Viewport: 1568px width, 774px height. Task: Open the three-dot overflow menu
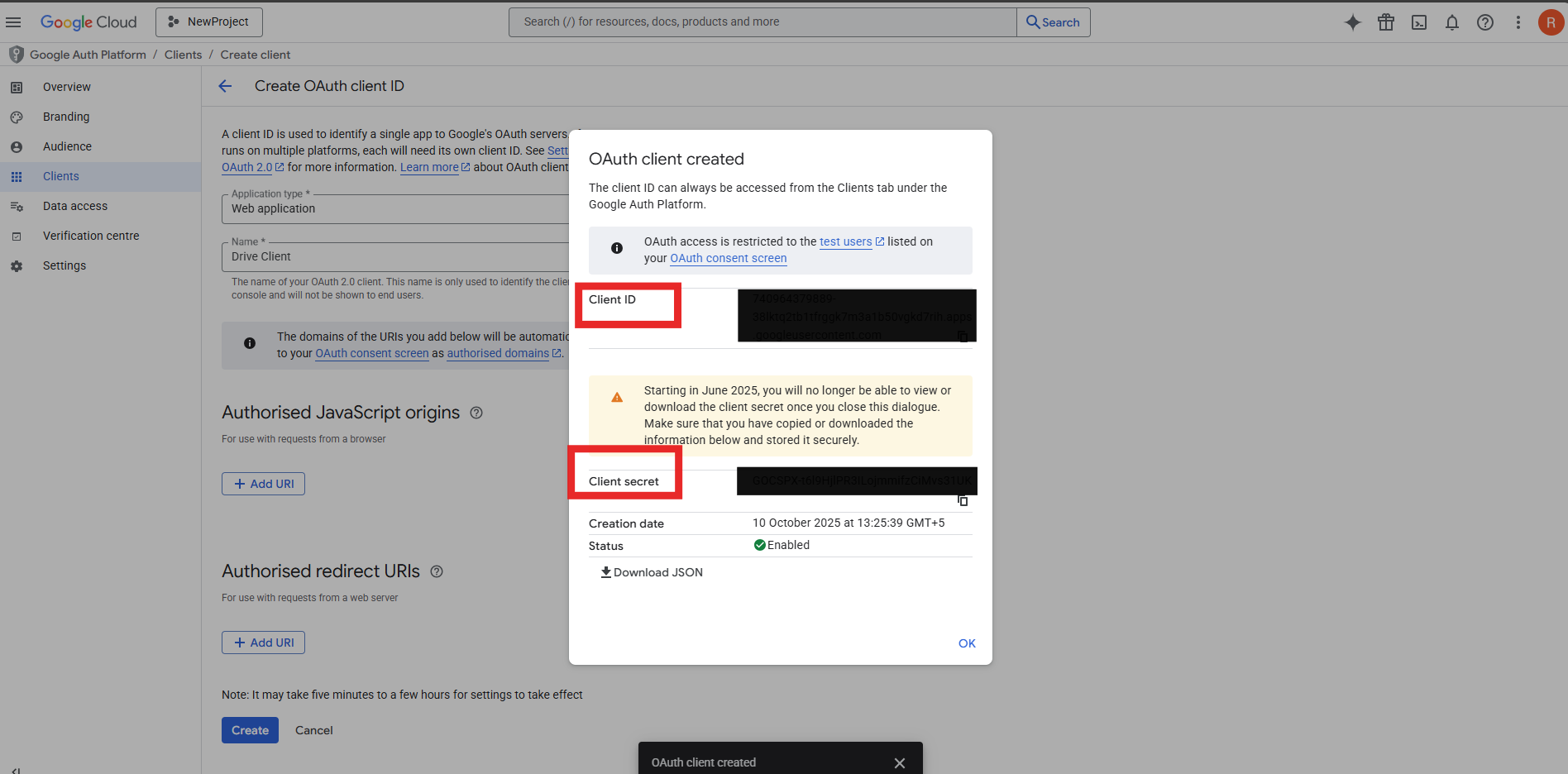(1518, 22)
